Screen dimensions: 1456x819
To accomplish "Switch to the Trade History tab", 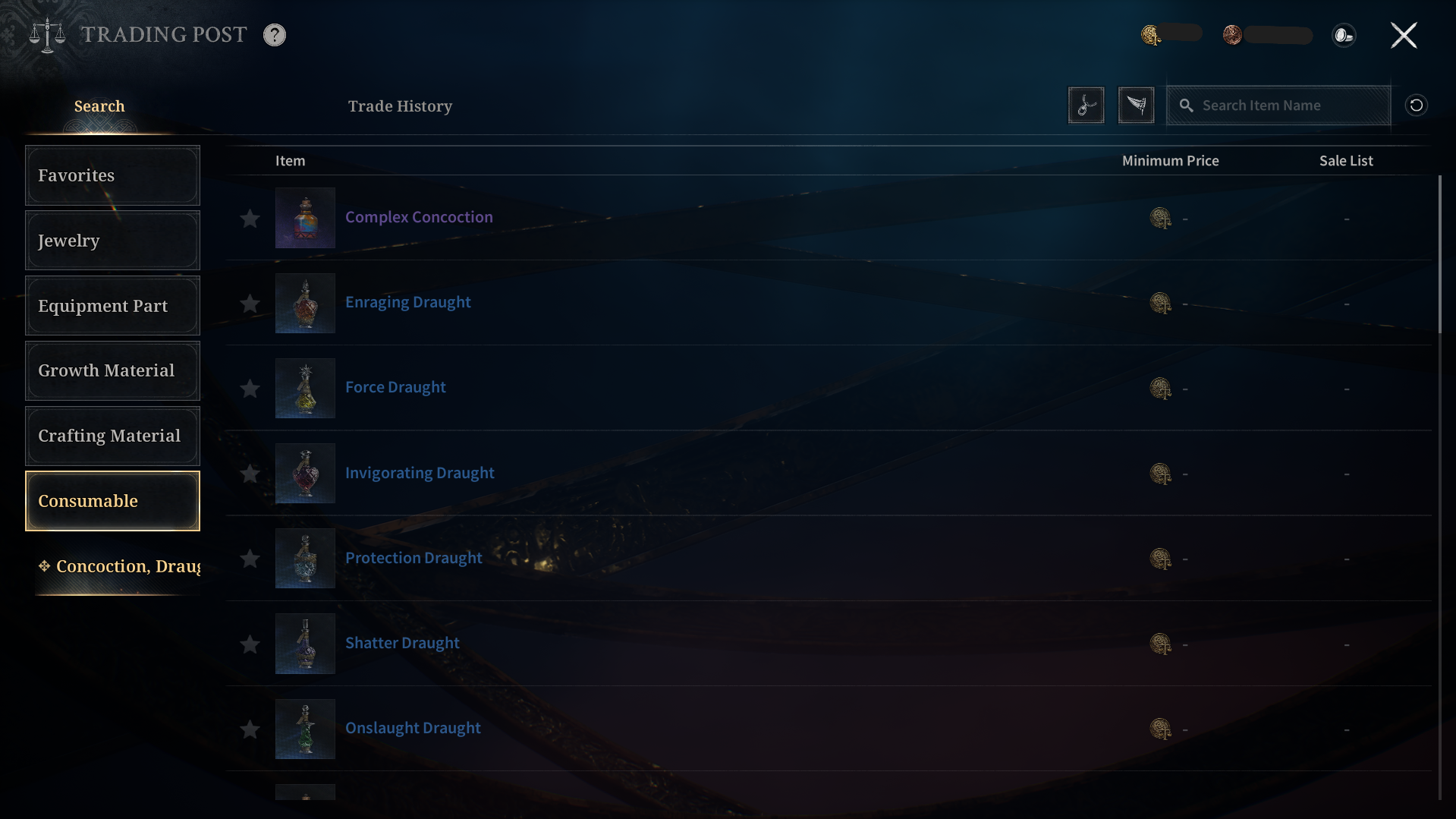I will click(400, 106).
